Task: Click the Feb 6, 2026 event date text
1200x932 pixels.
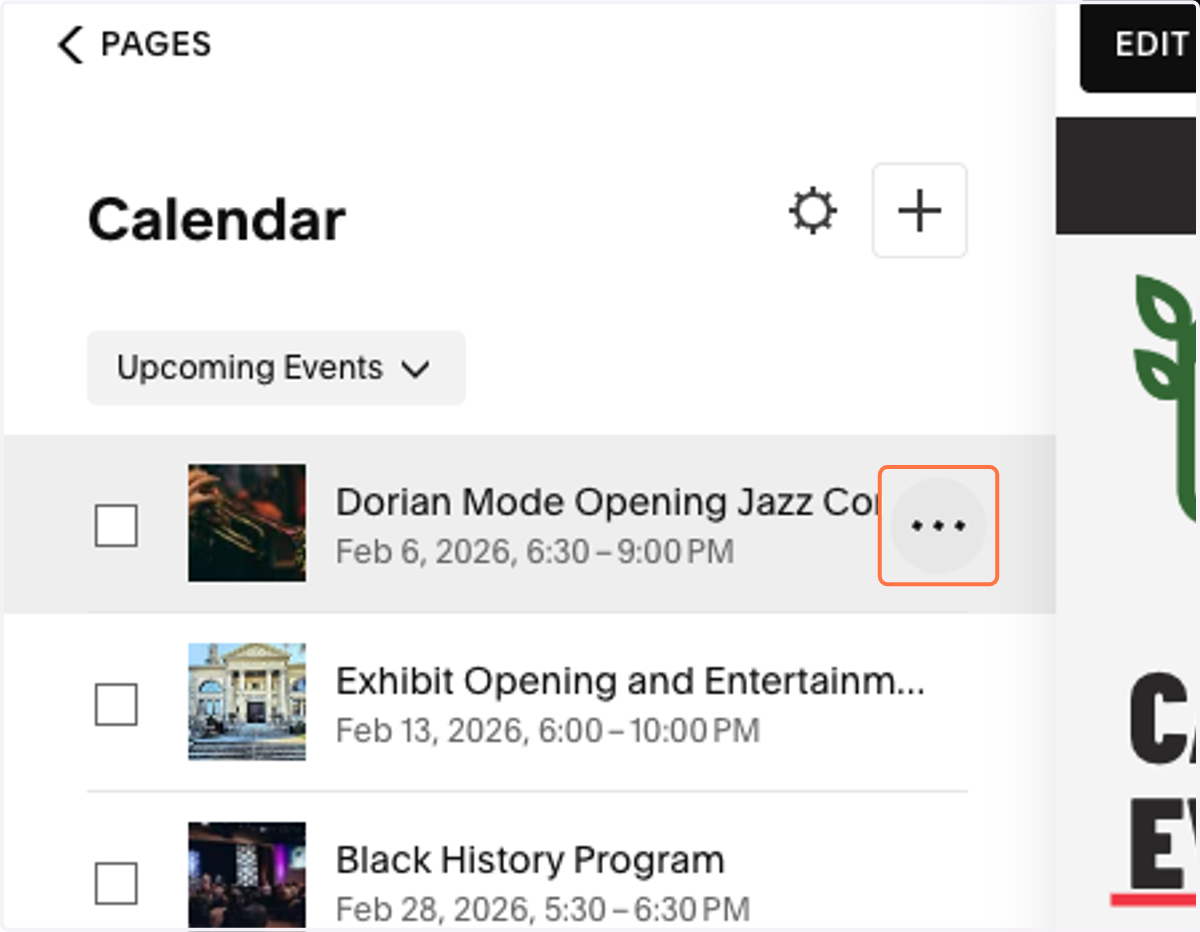Action: 535,551
